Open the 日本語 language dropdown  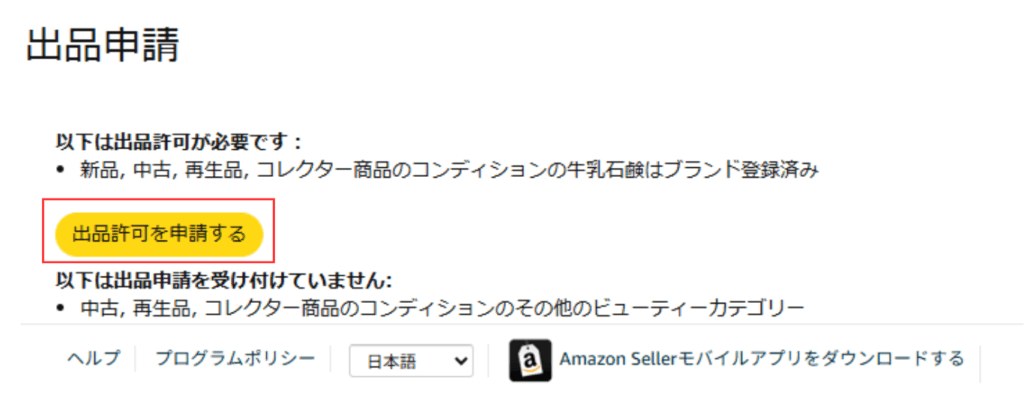pos(410,361)
